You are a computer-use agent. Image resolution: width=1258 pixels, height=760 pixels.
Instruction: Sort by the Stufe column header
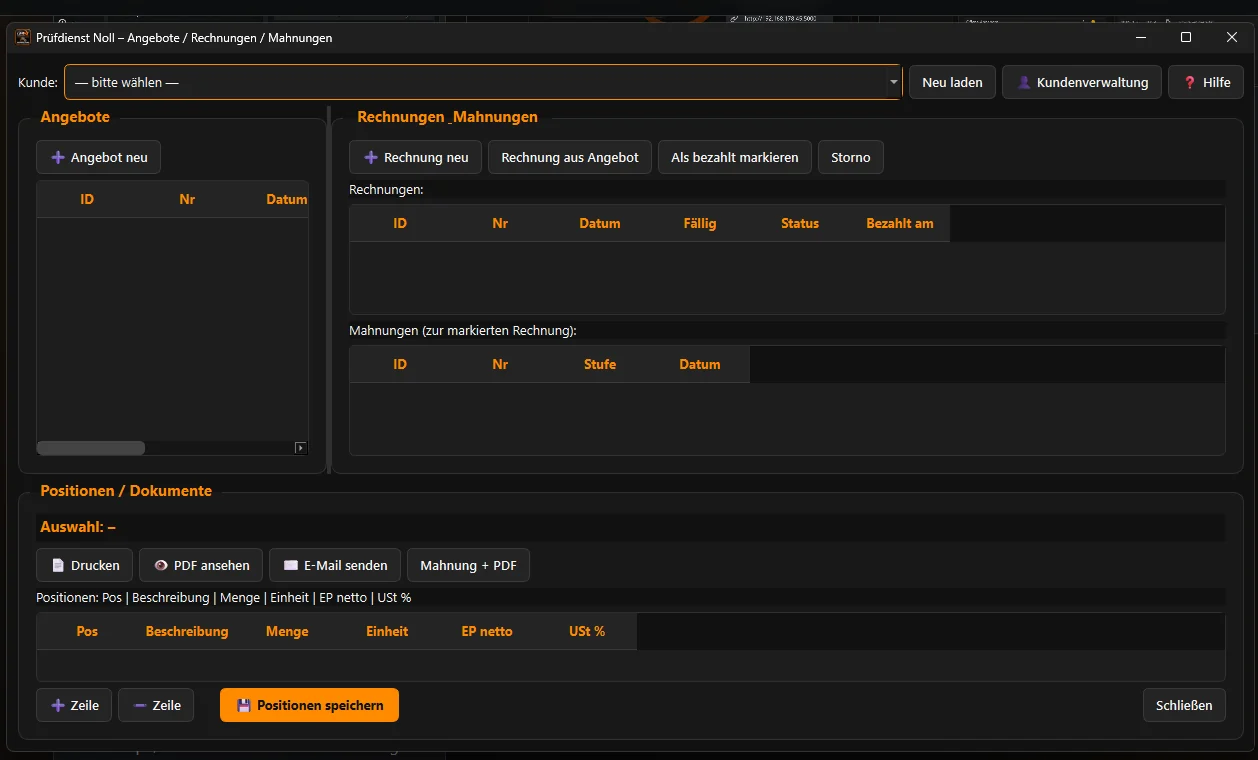(600, 364)
